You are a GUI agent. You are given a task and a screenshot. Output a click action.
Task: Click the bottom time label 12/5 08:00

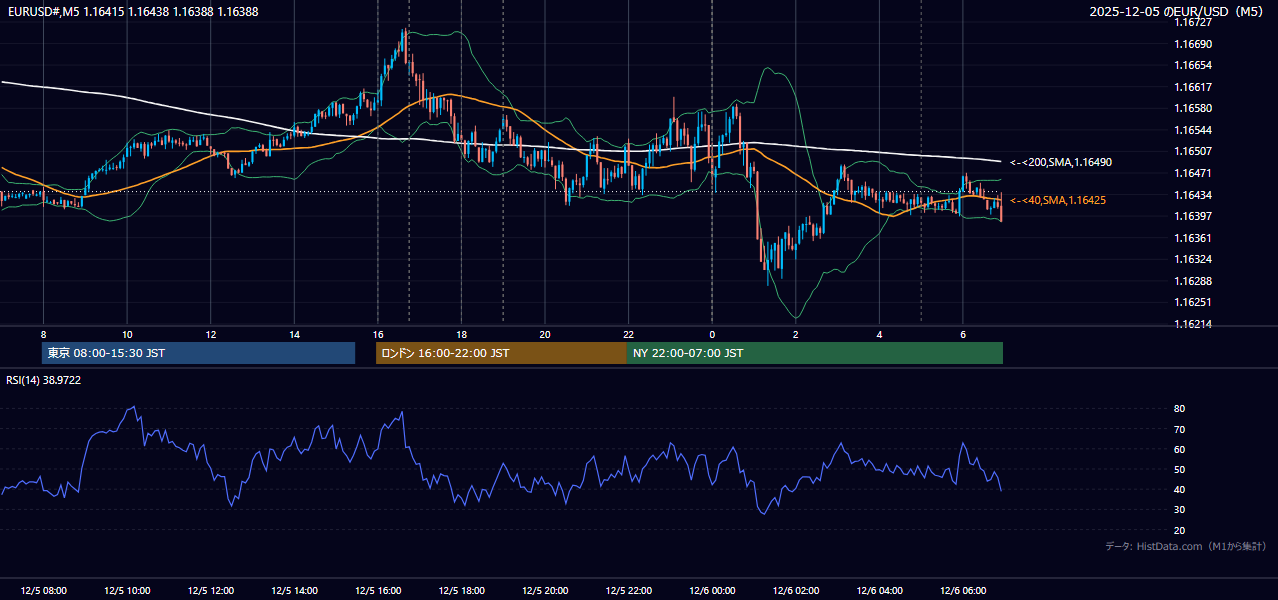coord(43,591)
